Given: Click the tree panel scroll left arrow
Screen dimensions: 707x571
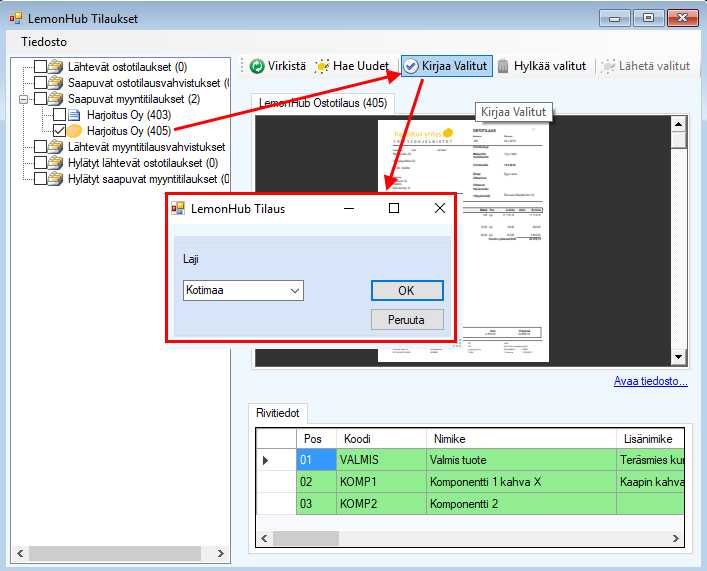Looking at the screenshot, I should tap(20, 553).
